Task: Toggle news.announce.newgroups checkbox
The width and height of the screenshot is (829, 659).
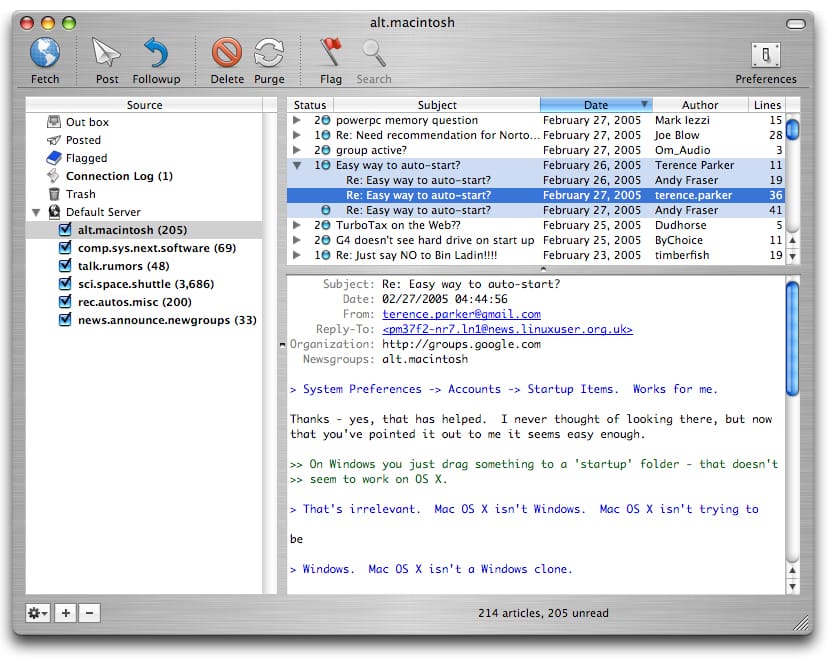Action: [x=65, y=319]
